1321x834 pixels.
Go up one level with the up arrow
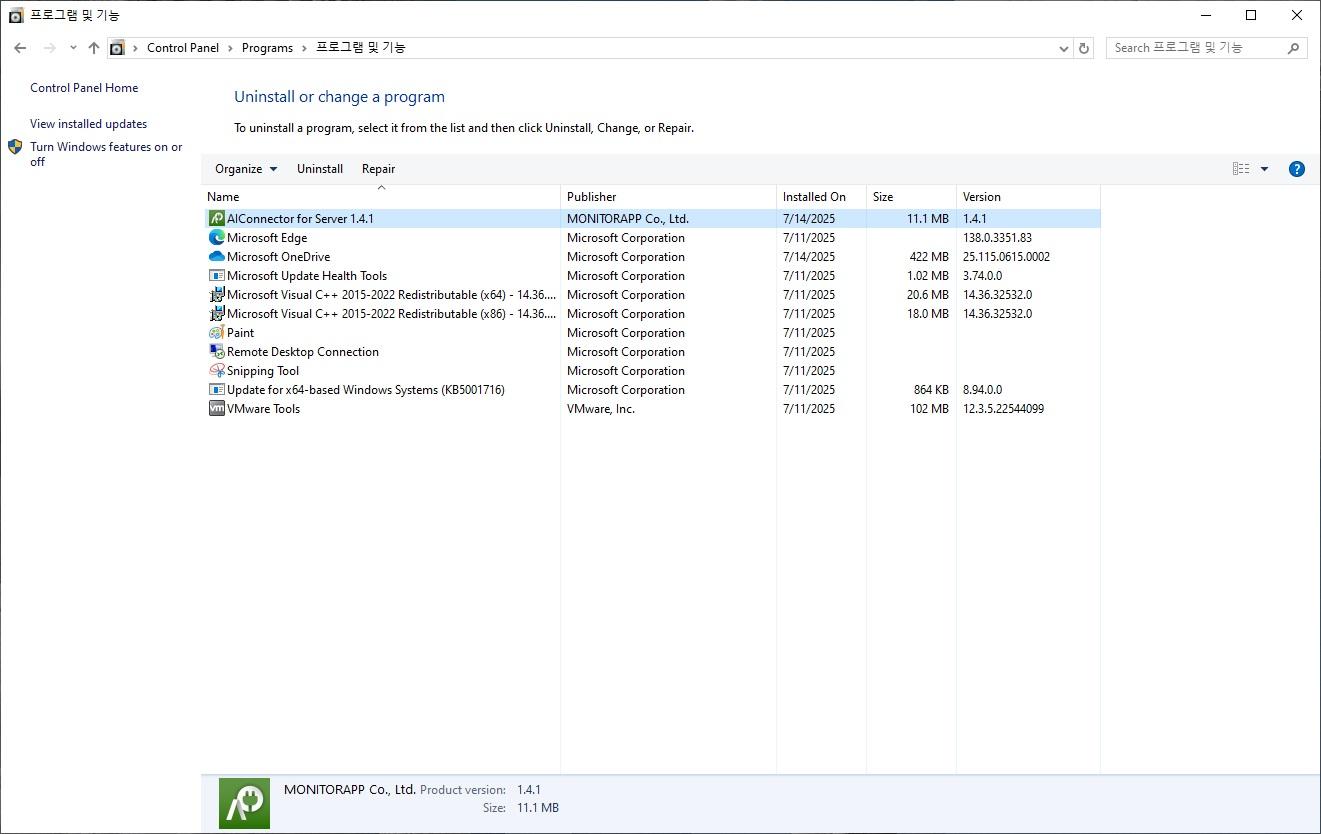point(94,48)
